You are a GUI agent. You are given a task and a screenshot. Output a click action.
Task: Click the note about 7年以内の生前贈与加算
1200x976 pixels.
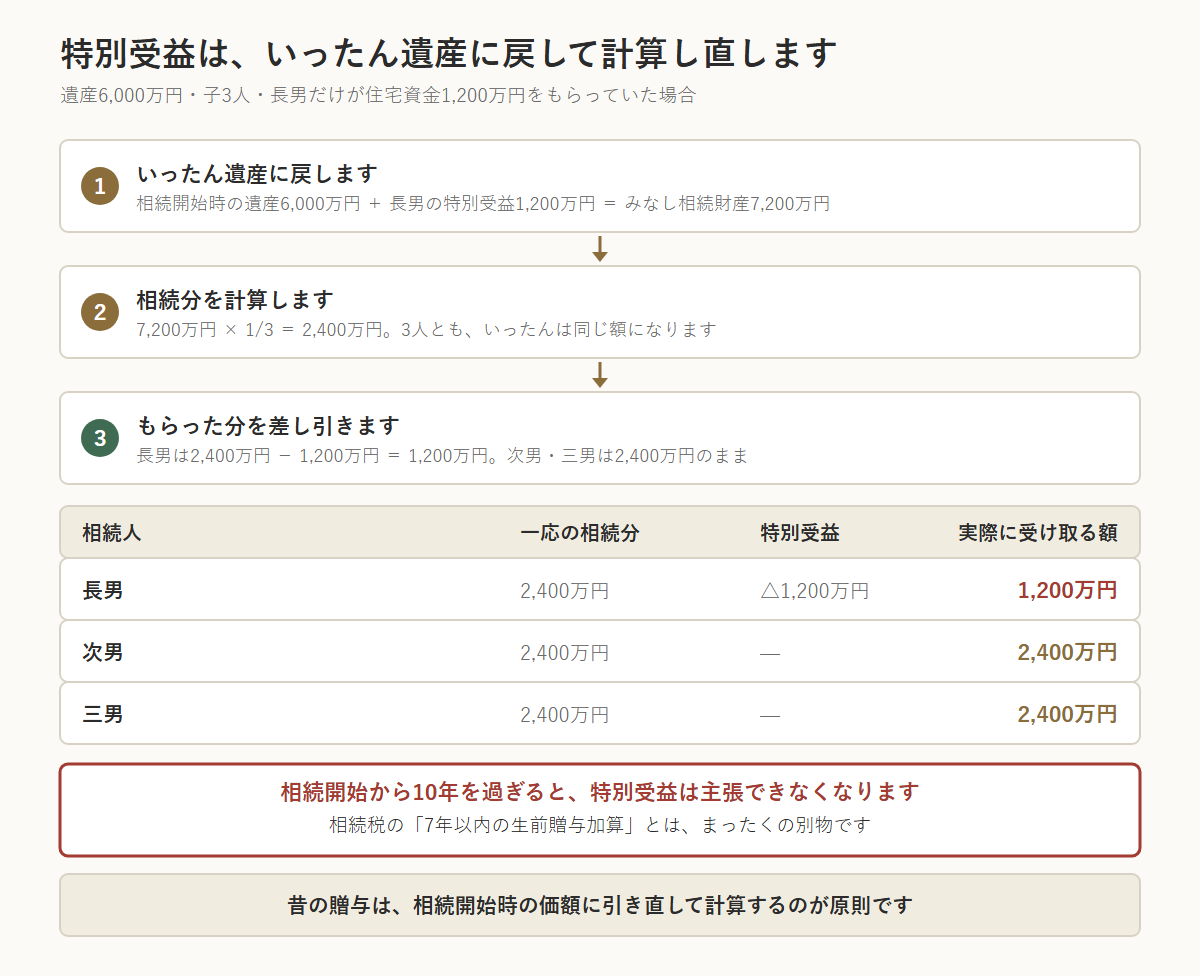point(600,825)
